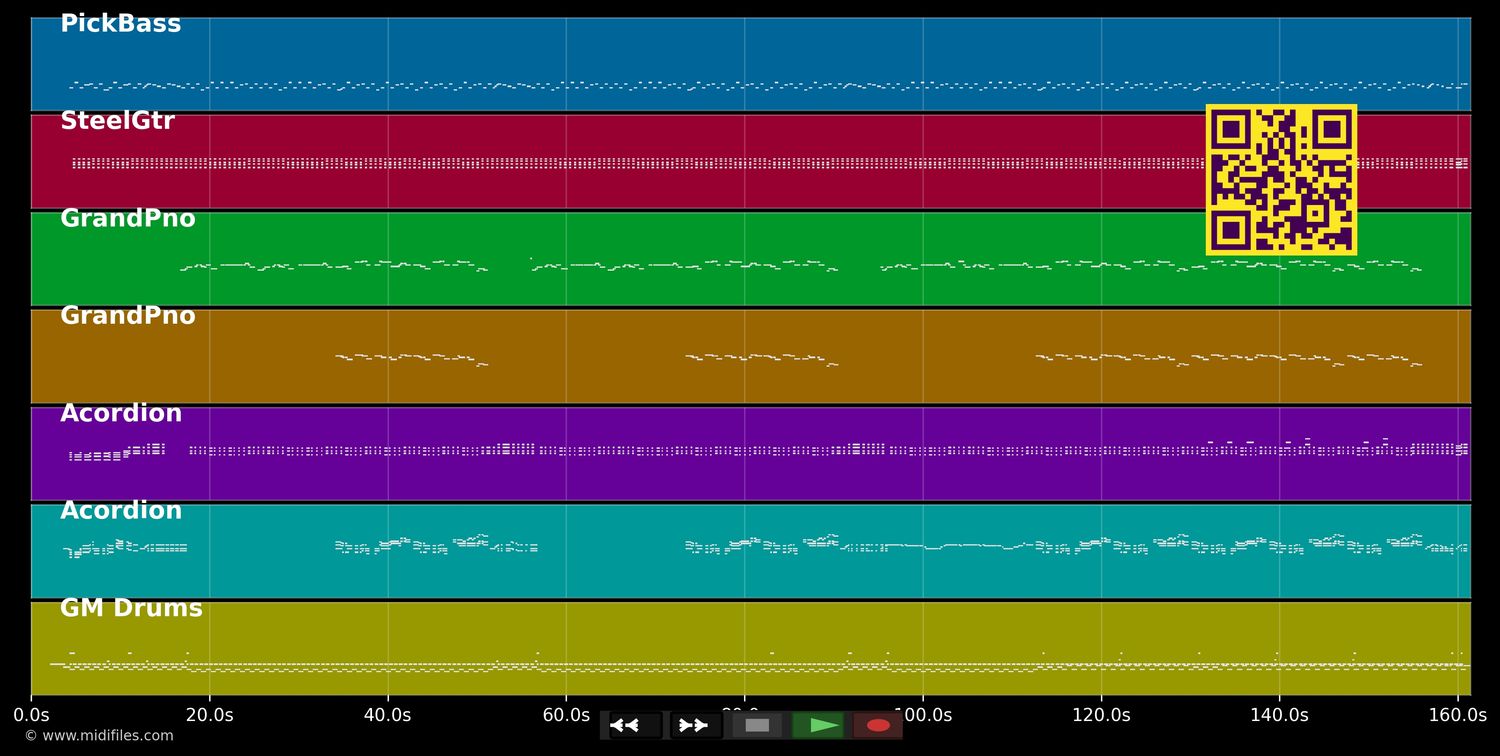Open the www.midifiles.com copyright link
The height and width of the screenshot is (756, 1500).
click(x=99, y=736)
